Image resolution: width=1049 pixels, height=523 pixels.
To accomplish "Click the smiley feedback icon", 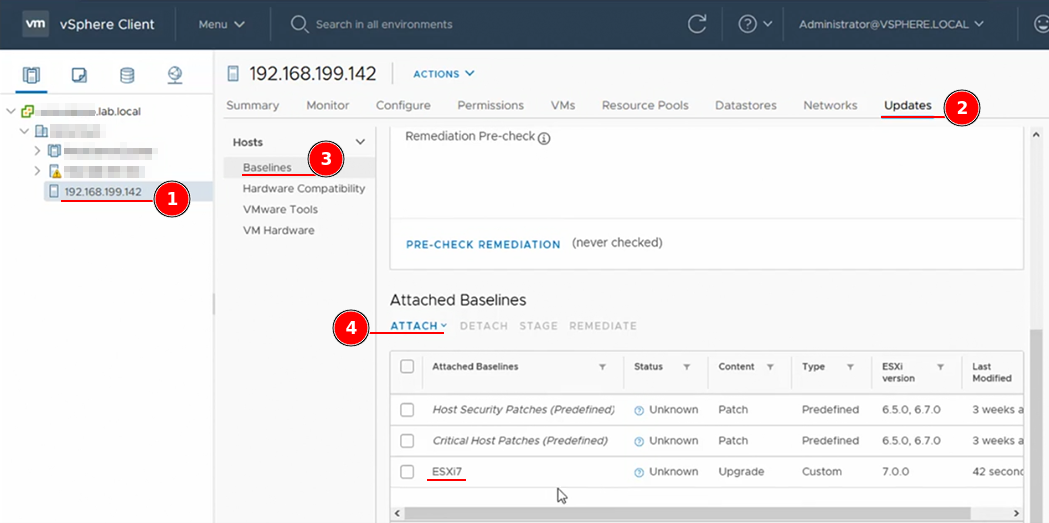I will tap(1042, 24).
